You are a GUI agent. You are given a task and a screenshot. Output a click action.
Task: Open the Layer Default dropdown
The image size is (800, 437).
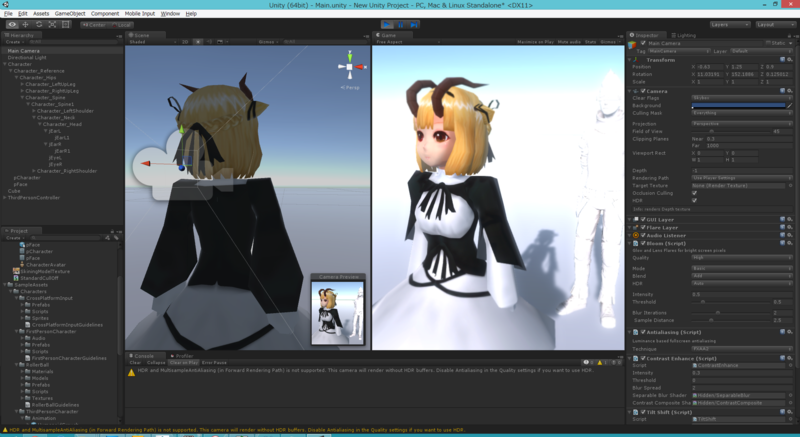pyautogui.click(x=761, y=51)
